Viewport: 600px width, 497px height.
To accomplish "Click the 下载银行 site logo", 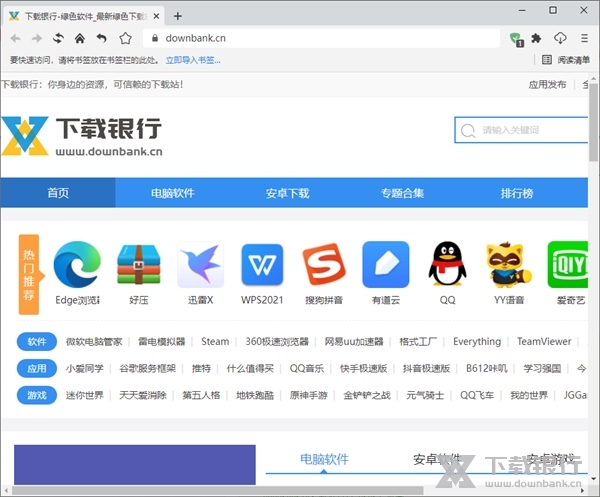I will tap(82, 136).
